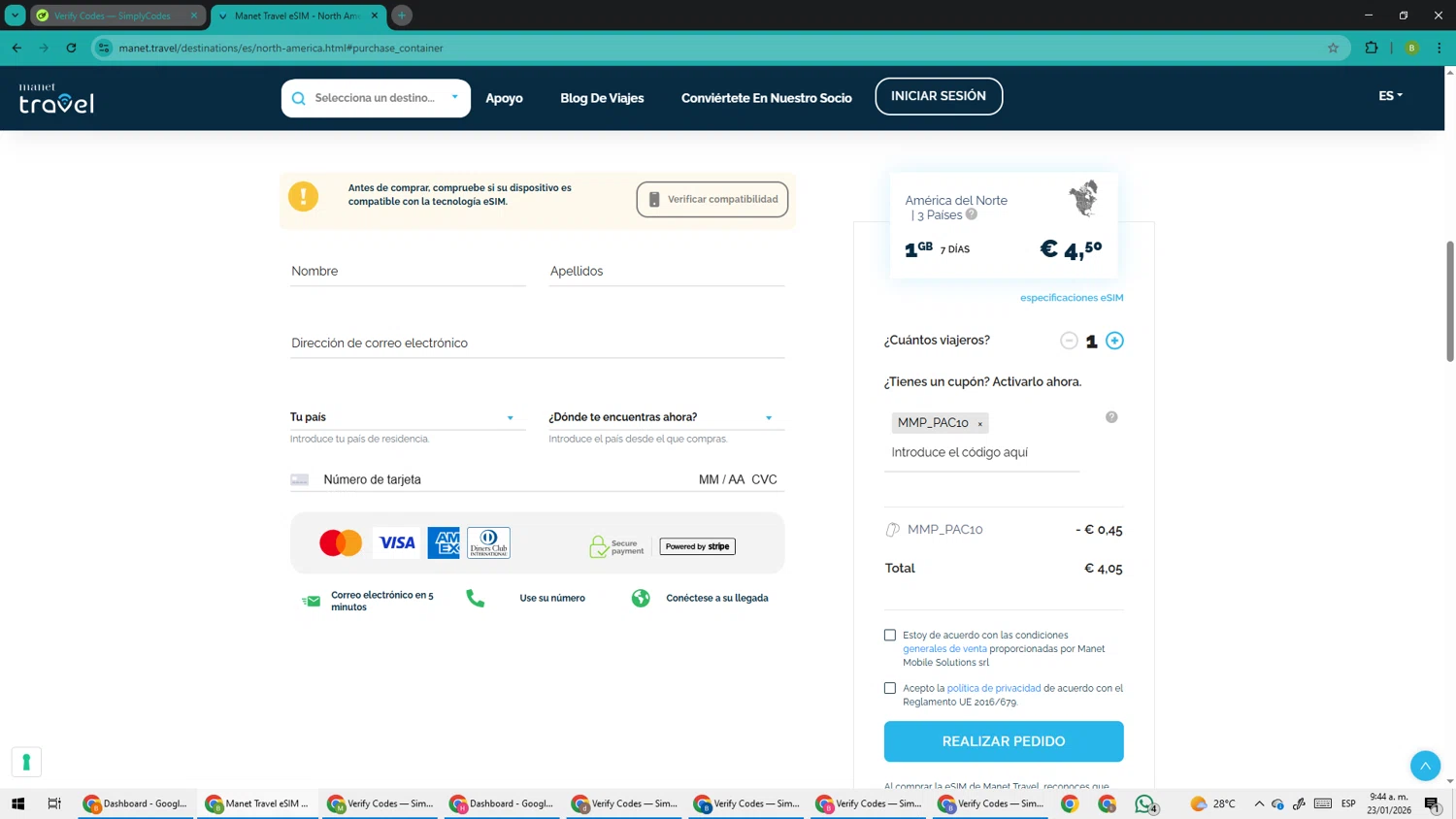Open the especificaciones eSIM link
1456x819 pixels.
coord(1072,298)
